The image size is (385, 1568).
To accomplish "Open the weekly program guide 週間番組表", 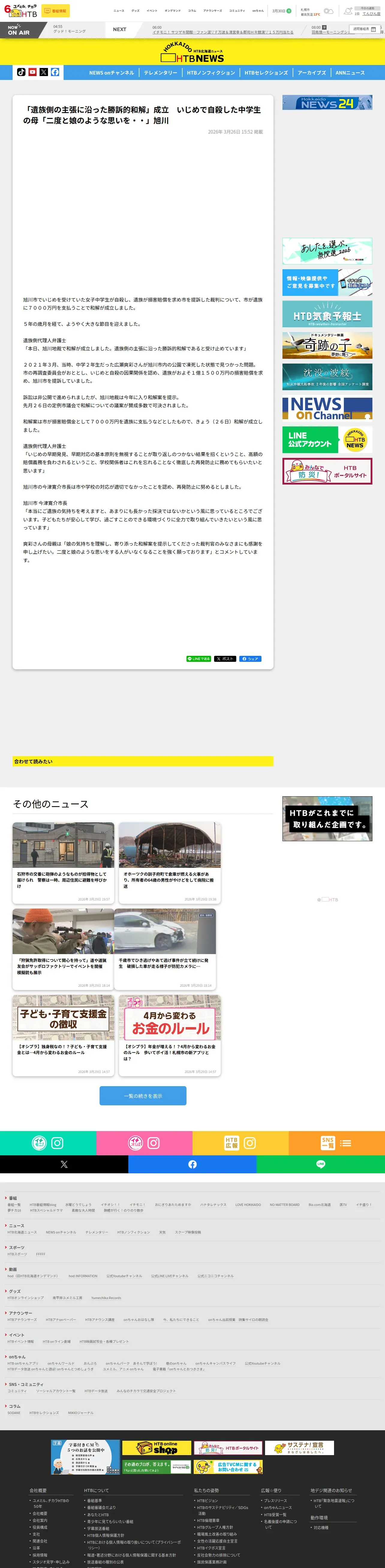I will (x=364, y=29).
